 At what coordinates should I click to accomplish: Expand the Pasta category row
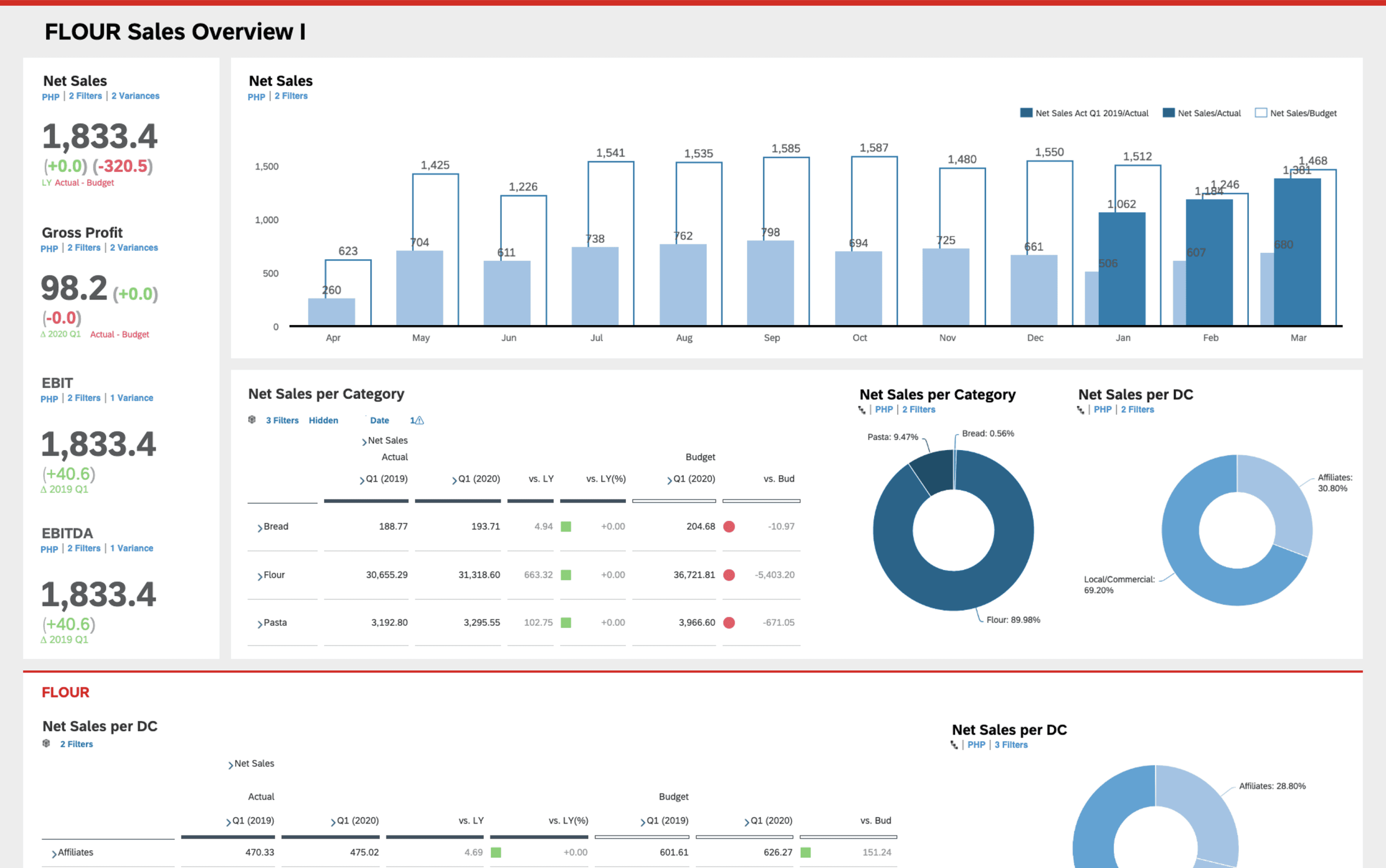pyautogui.click(x=260, y=624)
